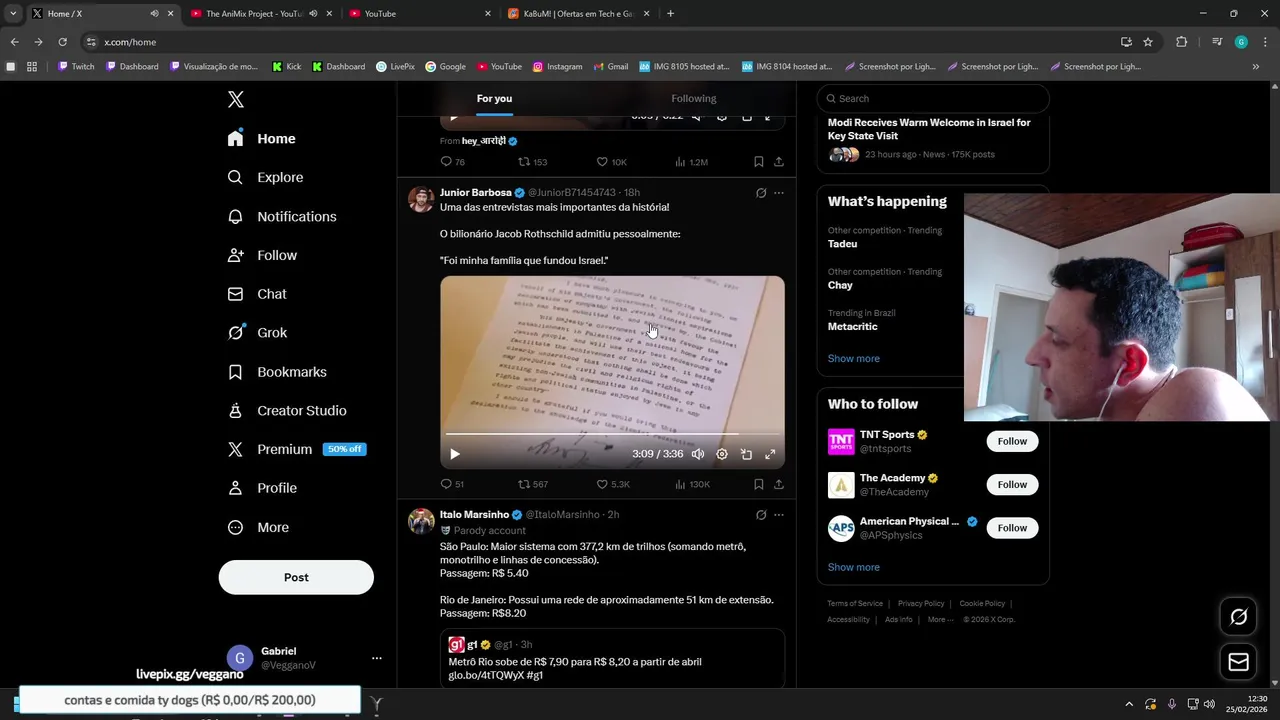This screenshot has width=1280, height=720.
Task: View analytics of Junior Barbosa post (130K)
Action: click(692, 484)
